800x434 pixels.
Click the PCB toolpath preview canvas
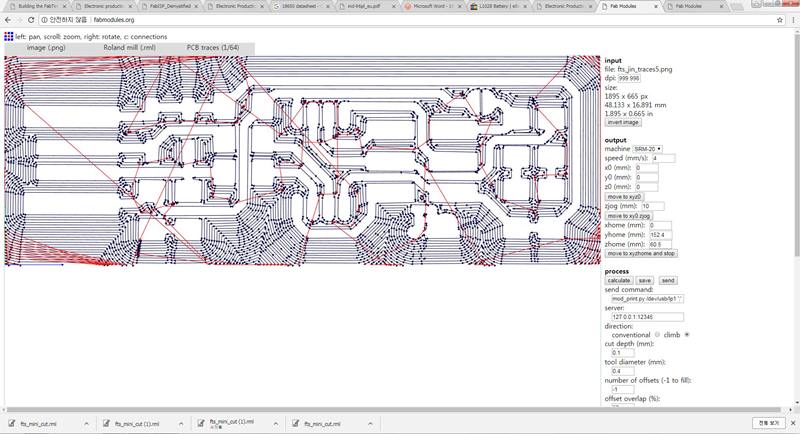coord(303,160)
